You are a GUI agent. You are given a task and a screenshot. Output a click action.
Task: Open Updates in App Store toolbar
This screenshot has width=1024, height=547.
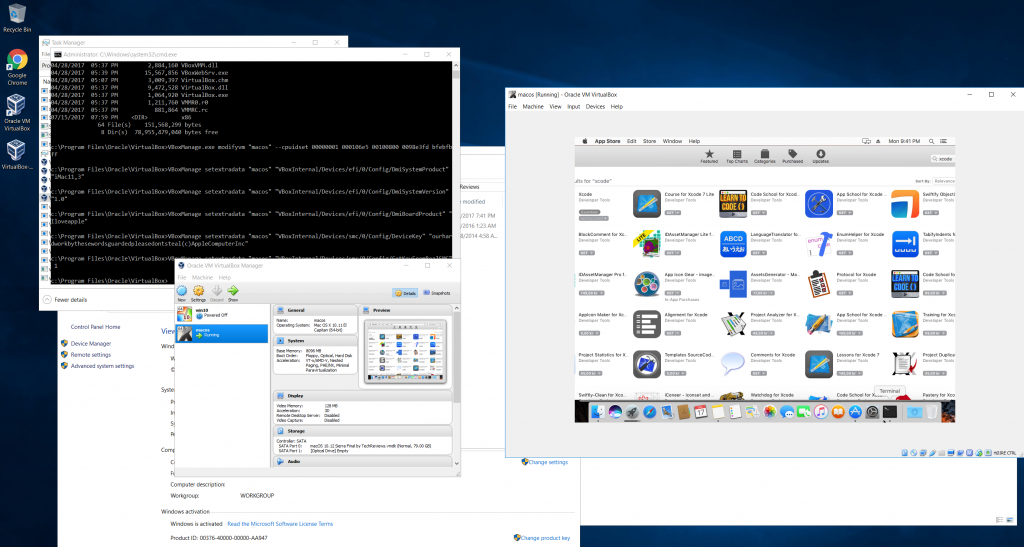click(x=820, y=155)
